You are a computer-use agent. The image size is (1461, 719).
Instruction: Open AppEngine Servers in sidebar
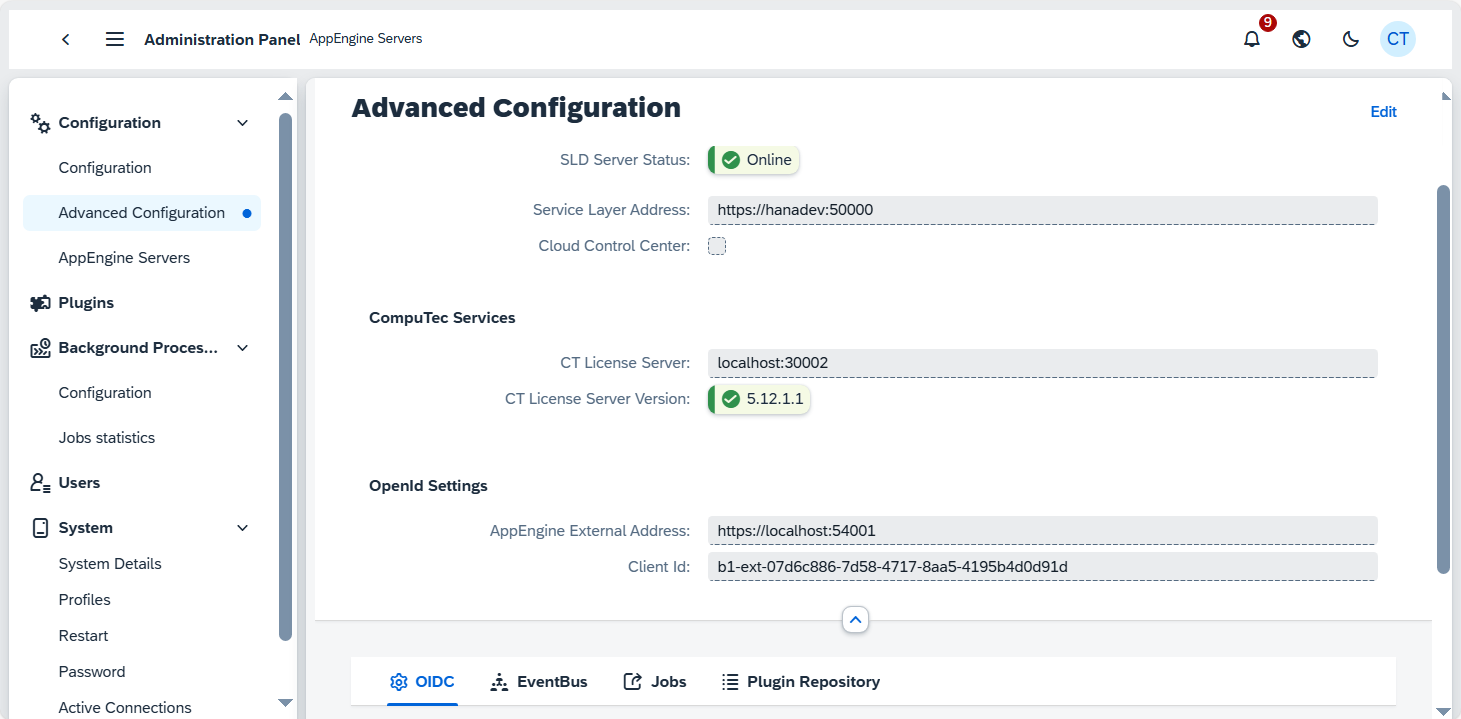click(x=124, y=258)
